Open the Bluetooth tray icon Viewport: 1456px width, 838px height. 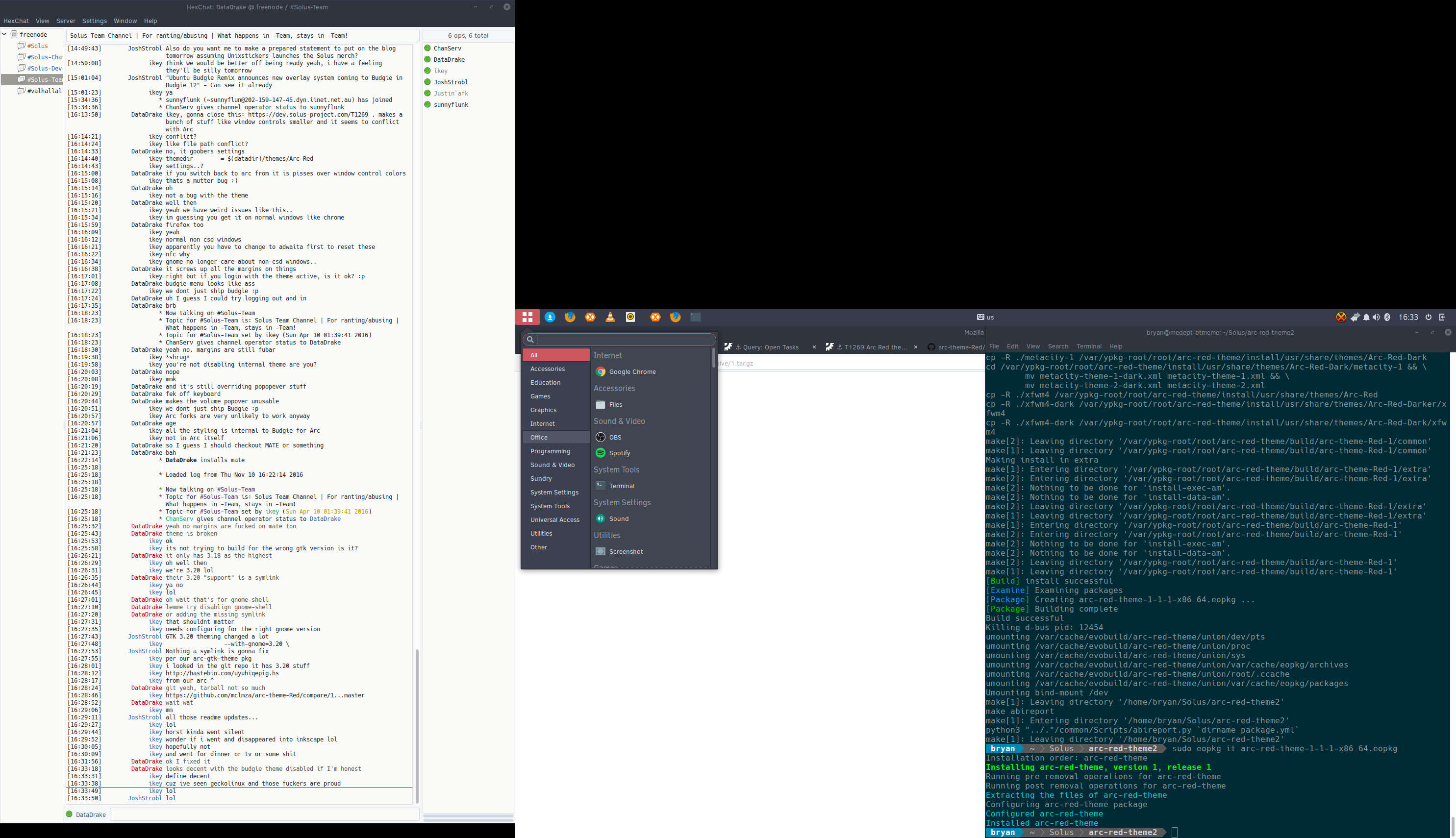(x=1387, y=317)
